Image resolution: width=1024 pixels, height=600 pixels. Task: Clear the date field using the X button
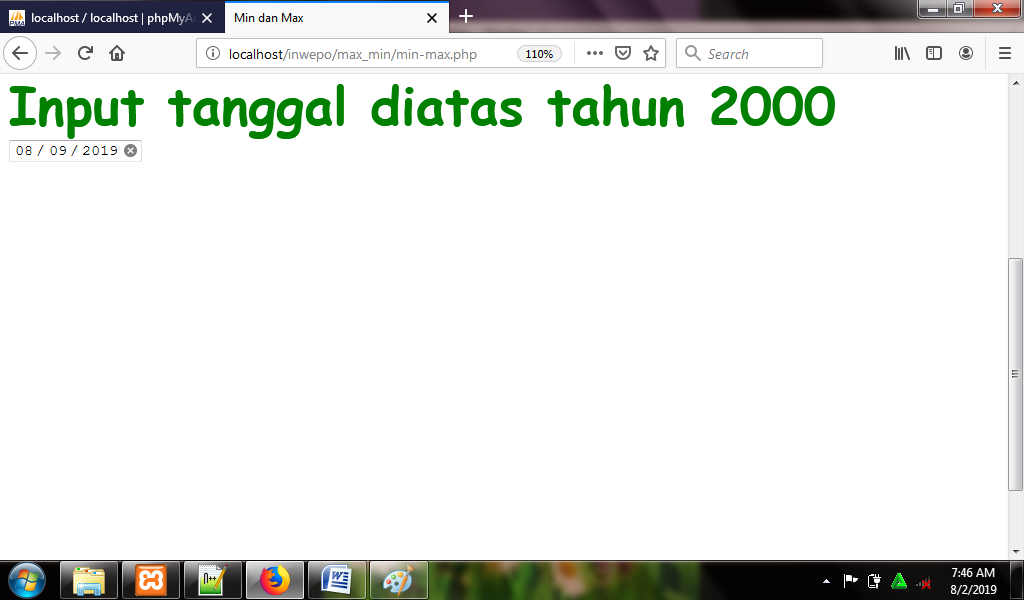click(x=130, y=150)
